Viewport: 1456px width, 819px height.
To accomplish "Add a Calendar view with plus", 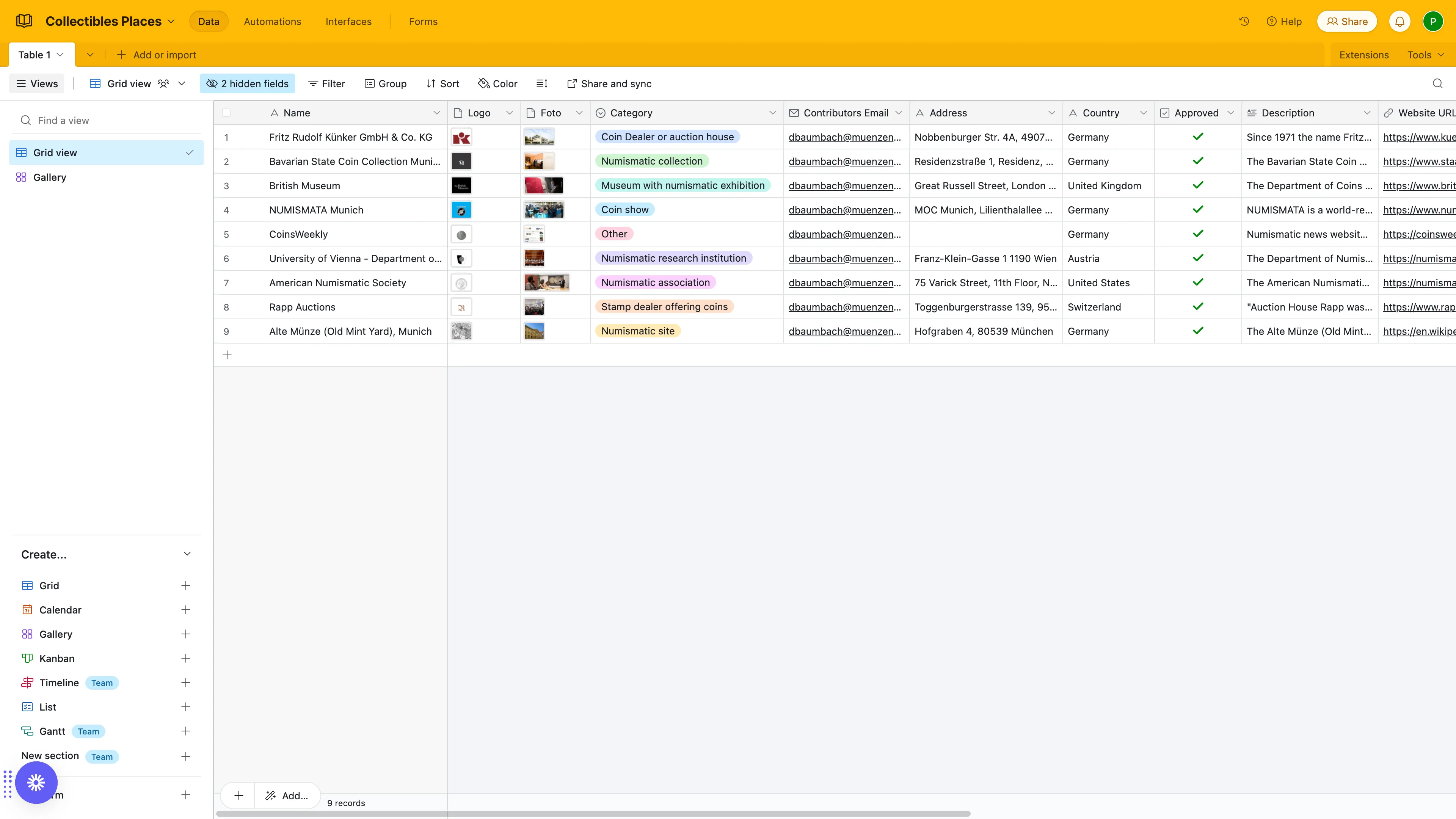I will pyautogui.click(x=185, y=610).
